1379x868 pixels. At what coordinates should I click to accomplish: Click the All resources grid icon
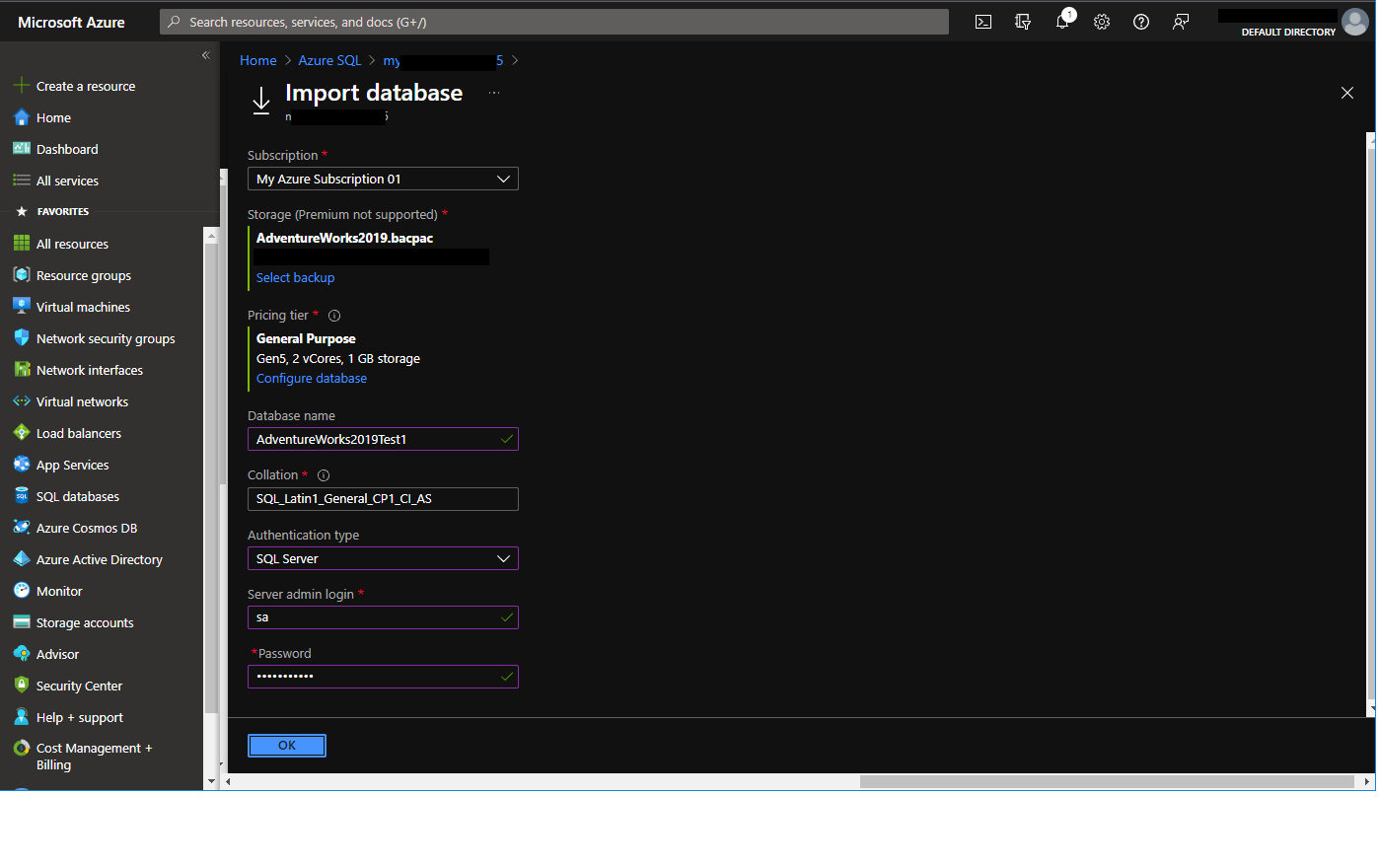point(22,244)
